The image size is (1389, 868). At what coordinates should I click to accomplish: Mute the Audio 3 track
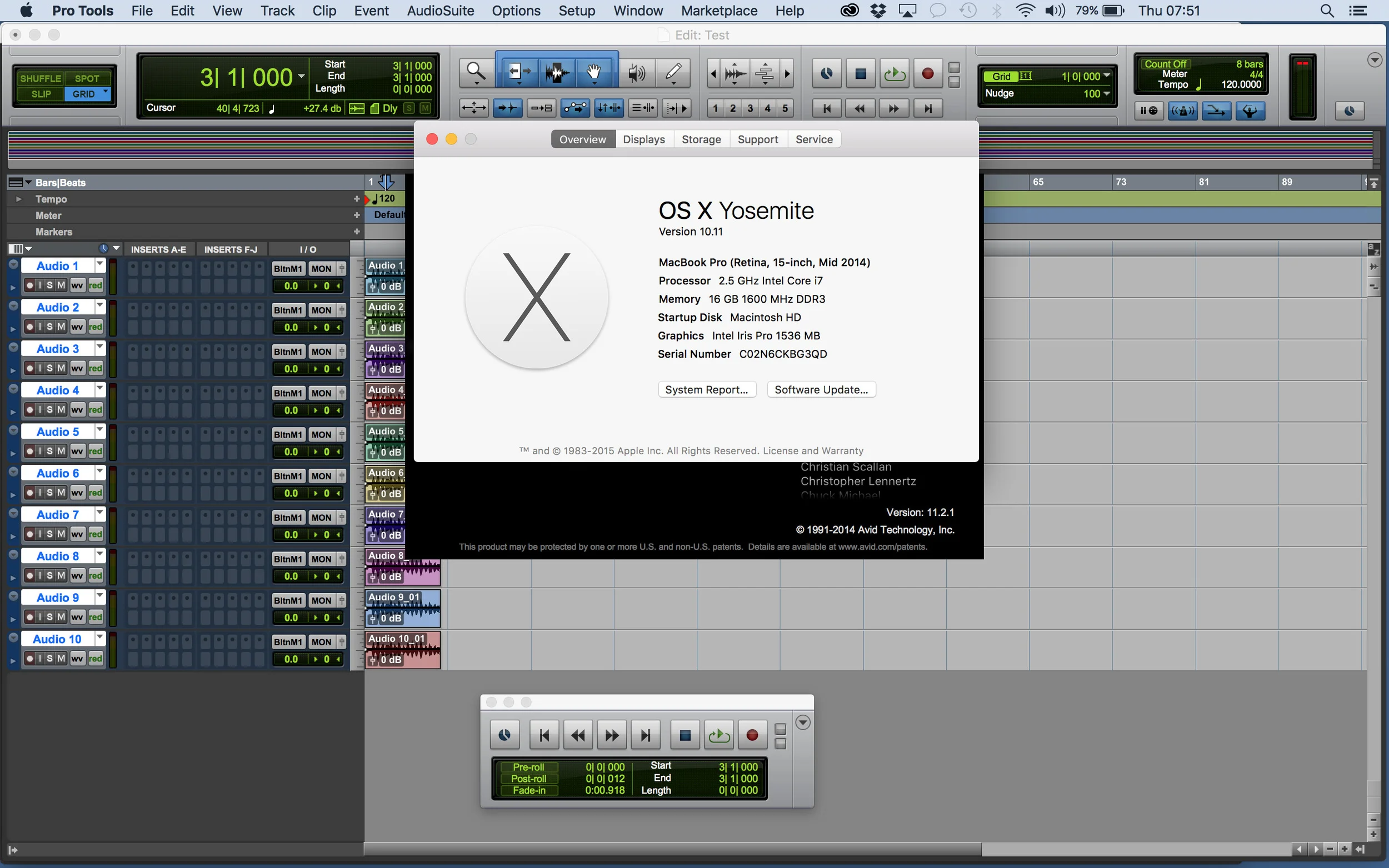[x=61, y=368]
